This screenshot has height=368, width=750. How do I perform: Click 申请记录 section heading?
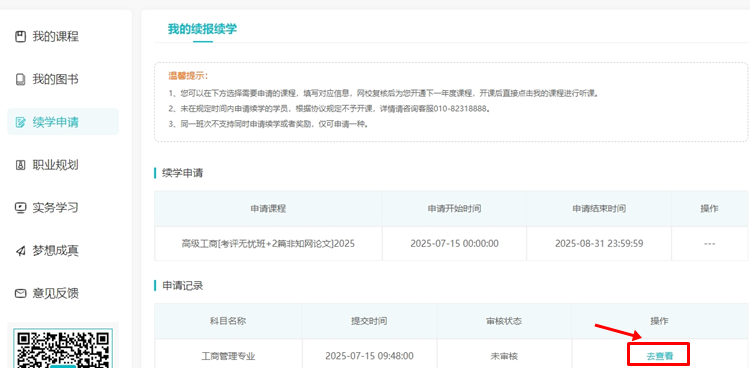[x=183, y=286]
